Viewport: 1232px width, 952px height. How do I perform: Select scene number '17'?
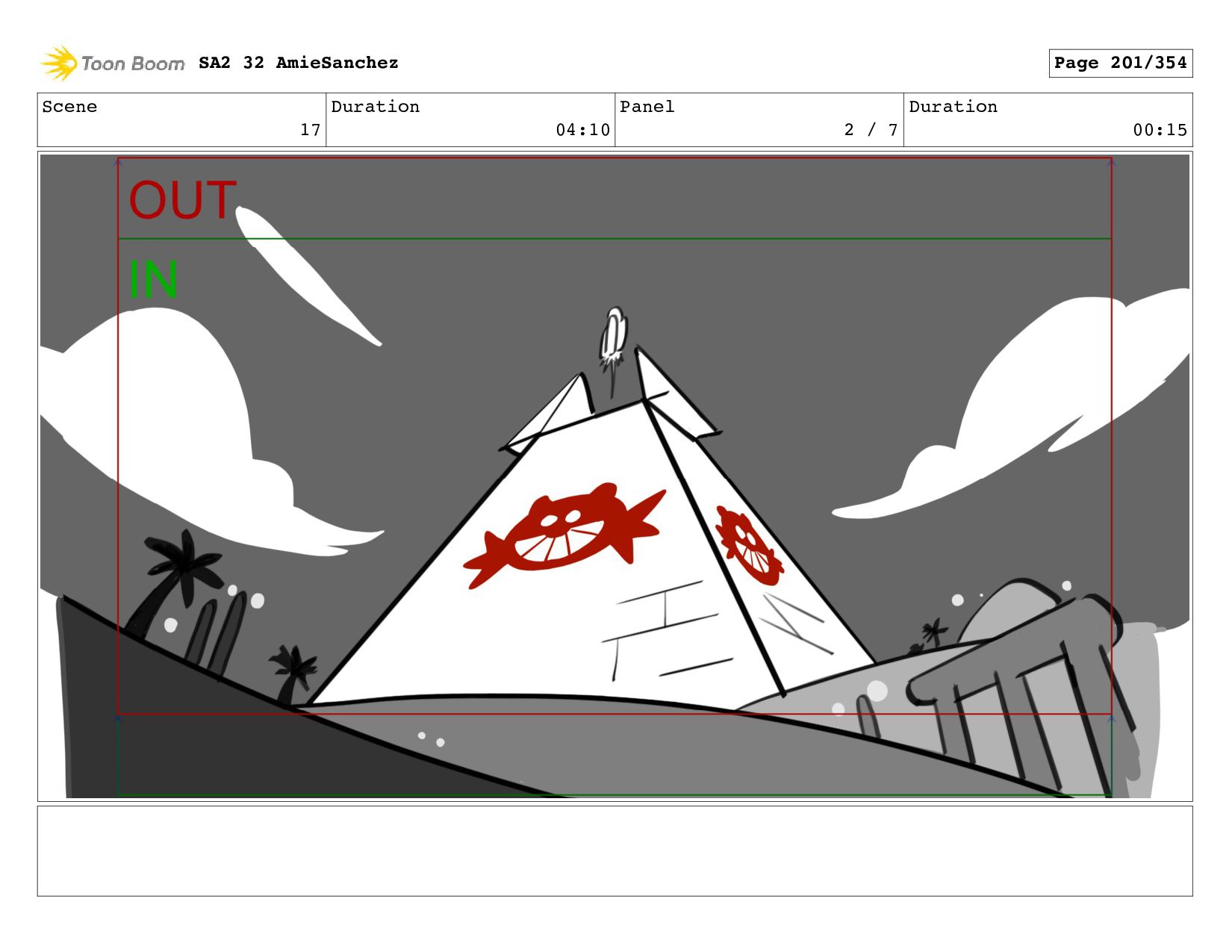pos(311,130)
